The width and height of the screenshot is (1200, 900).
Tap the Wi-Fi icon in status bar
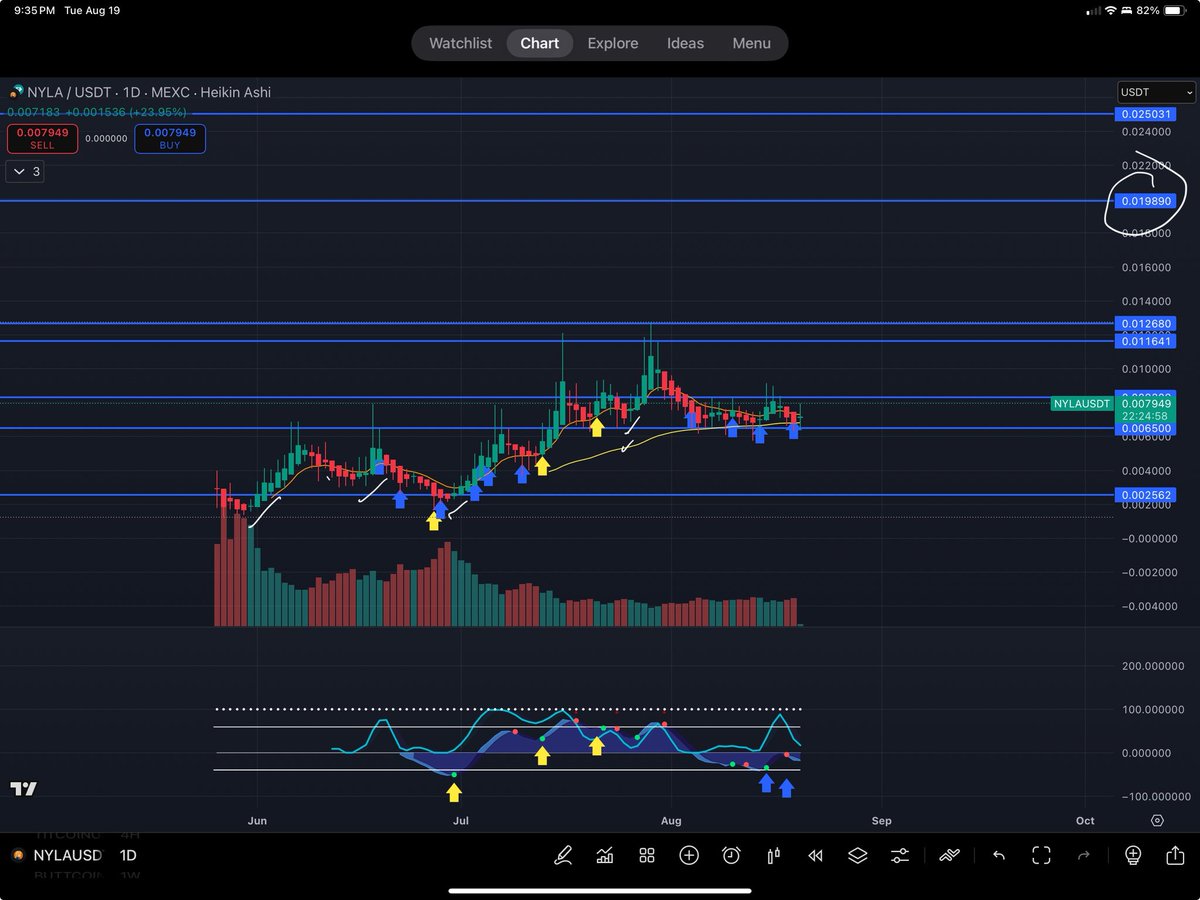[x=1110, y=10]
